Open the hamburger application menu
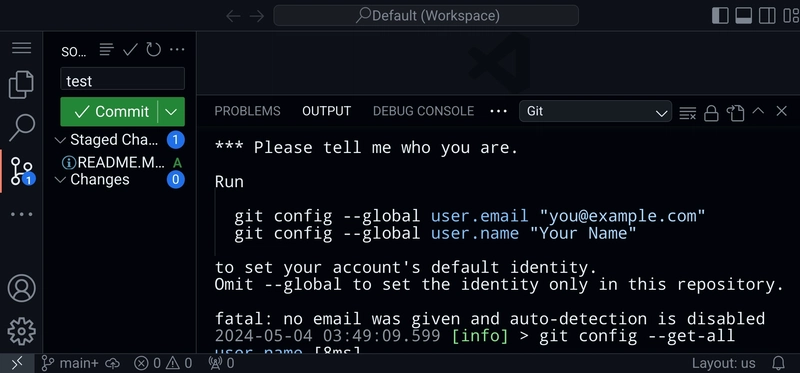Viewport: 800px width, 373px height. coord(21,48)
